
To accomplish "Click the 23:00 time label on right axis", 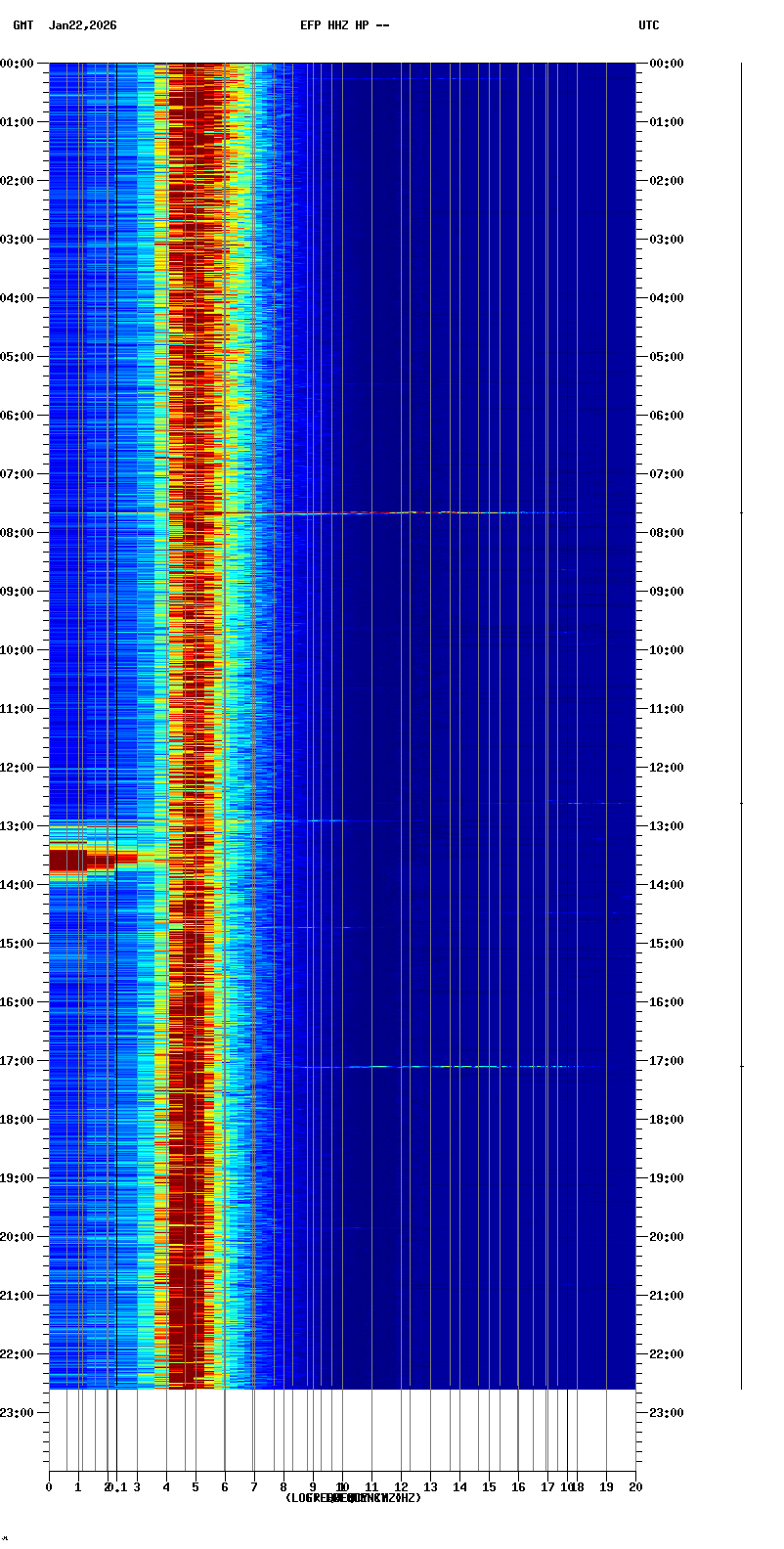I will point(666,1413).
